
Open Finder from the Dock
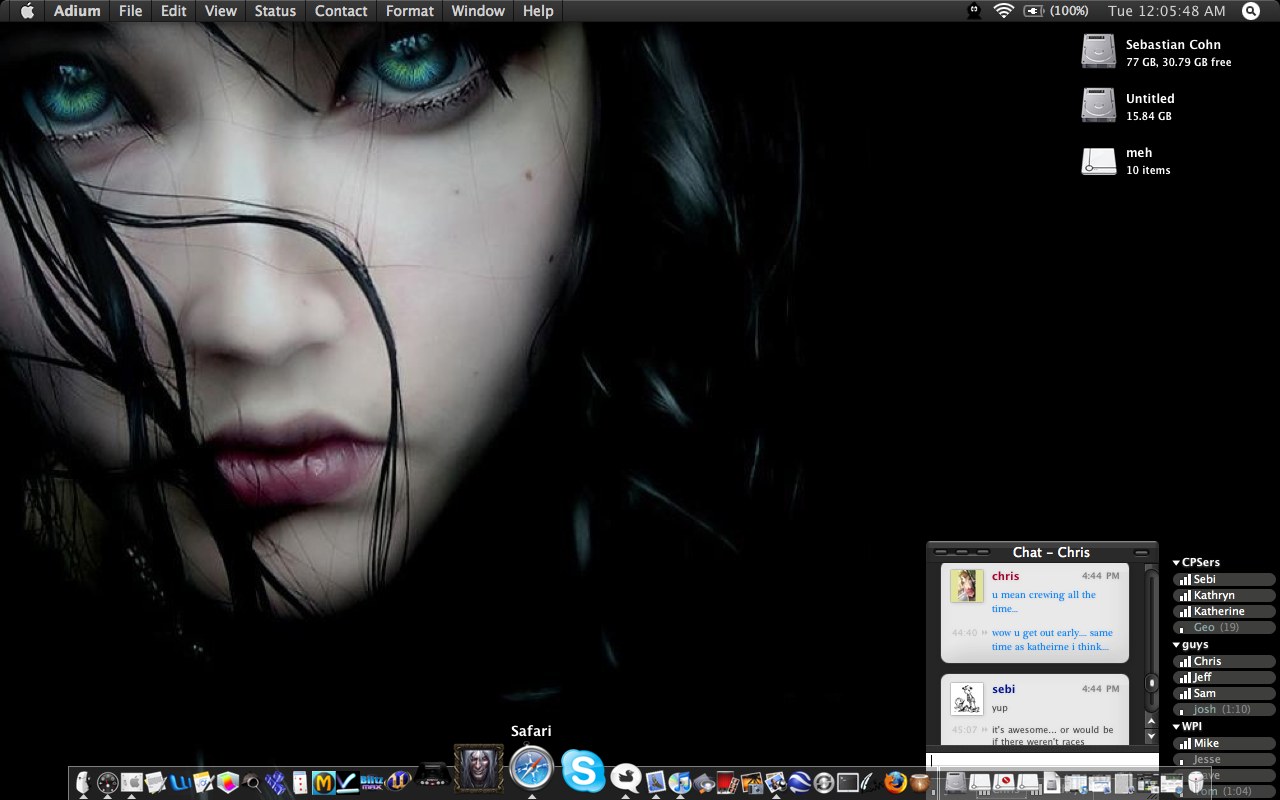pos(82,783)
